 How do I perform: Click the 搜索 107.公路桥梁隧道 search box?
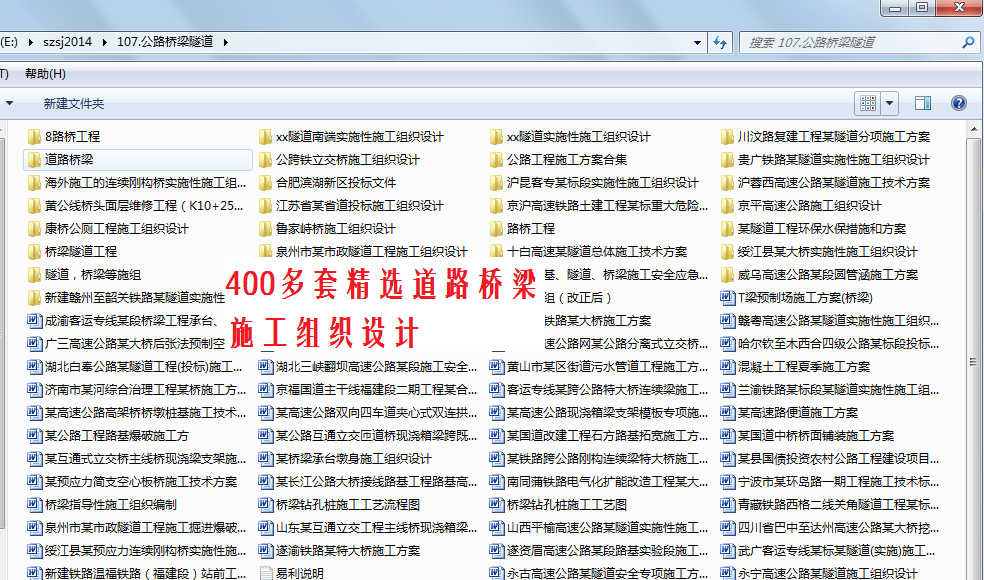(850, 43)
